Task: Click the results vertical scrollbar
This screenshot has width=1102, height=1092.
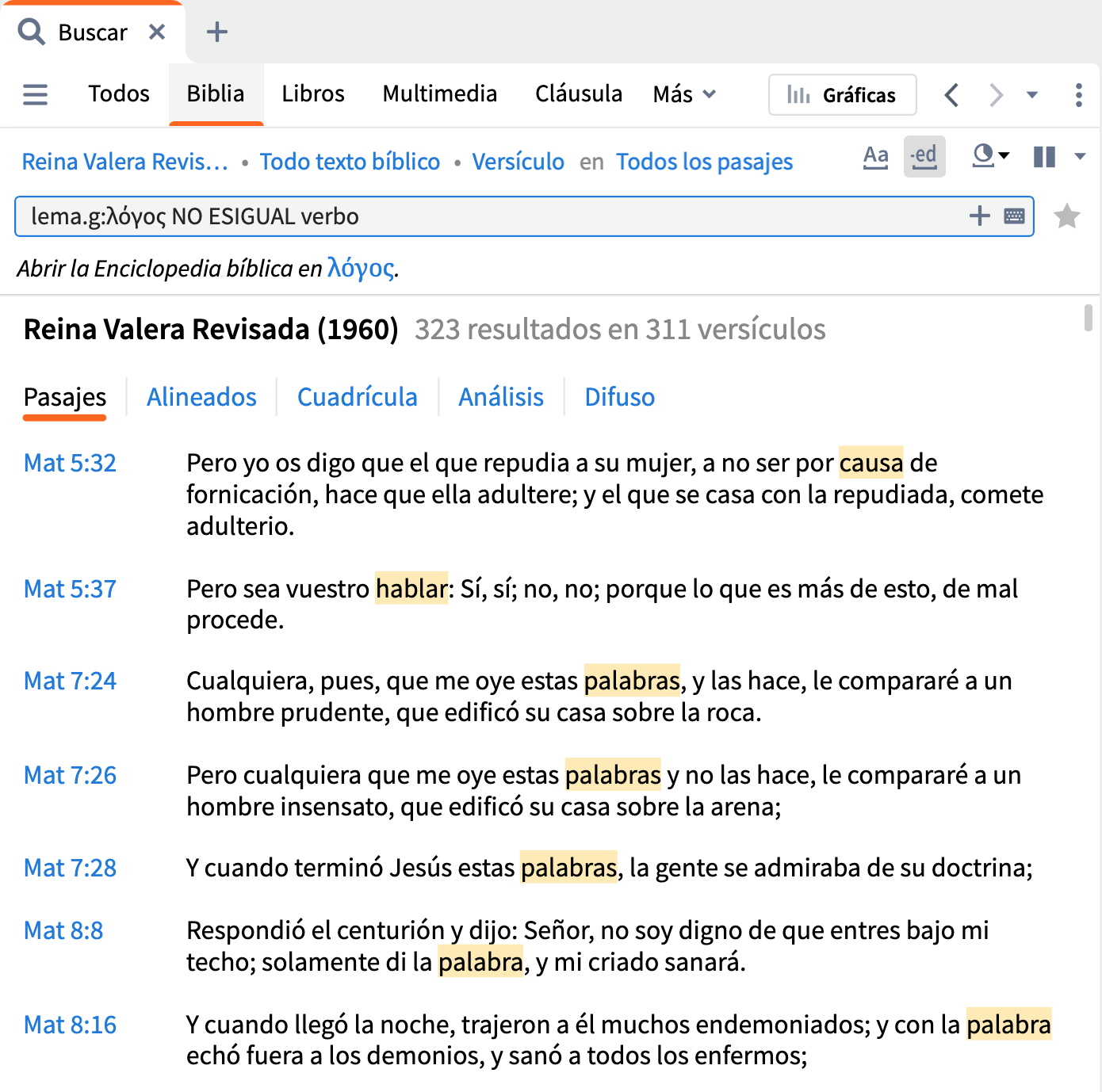Action: tap(1089, 318)
